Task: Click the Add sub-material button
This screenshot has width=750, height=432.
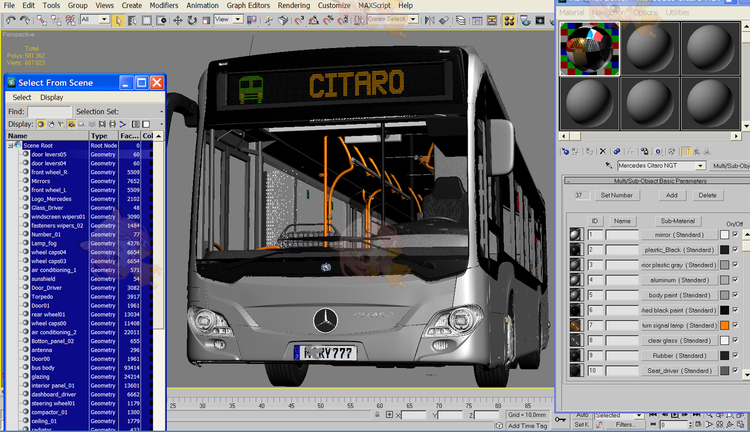Action: tap(672, 195)
